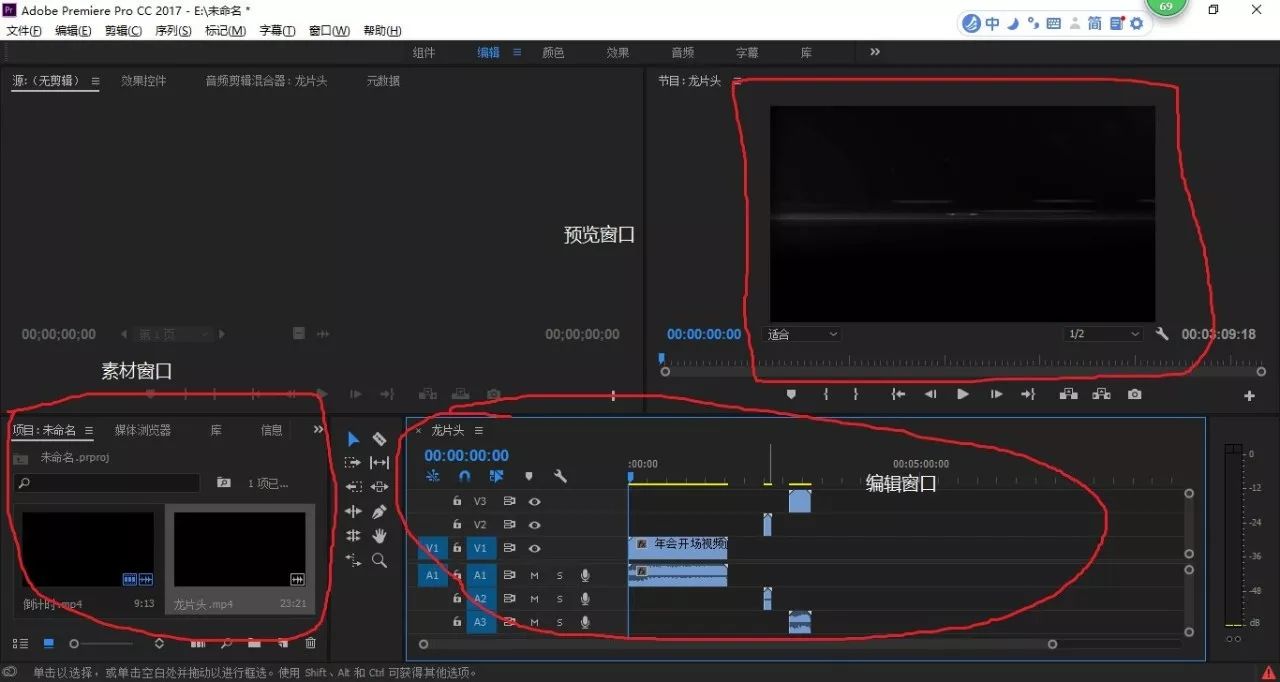Open the Project panel 未命名 menu

pyautogui.click(x=89, y=431)
